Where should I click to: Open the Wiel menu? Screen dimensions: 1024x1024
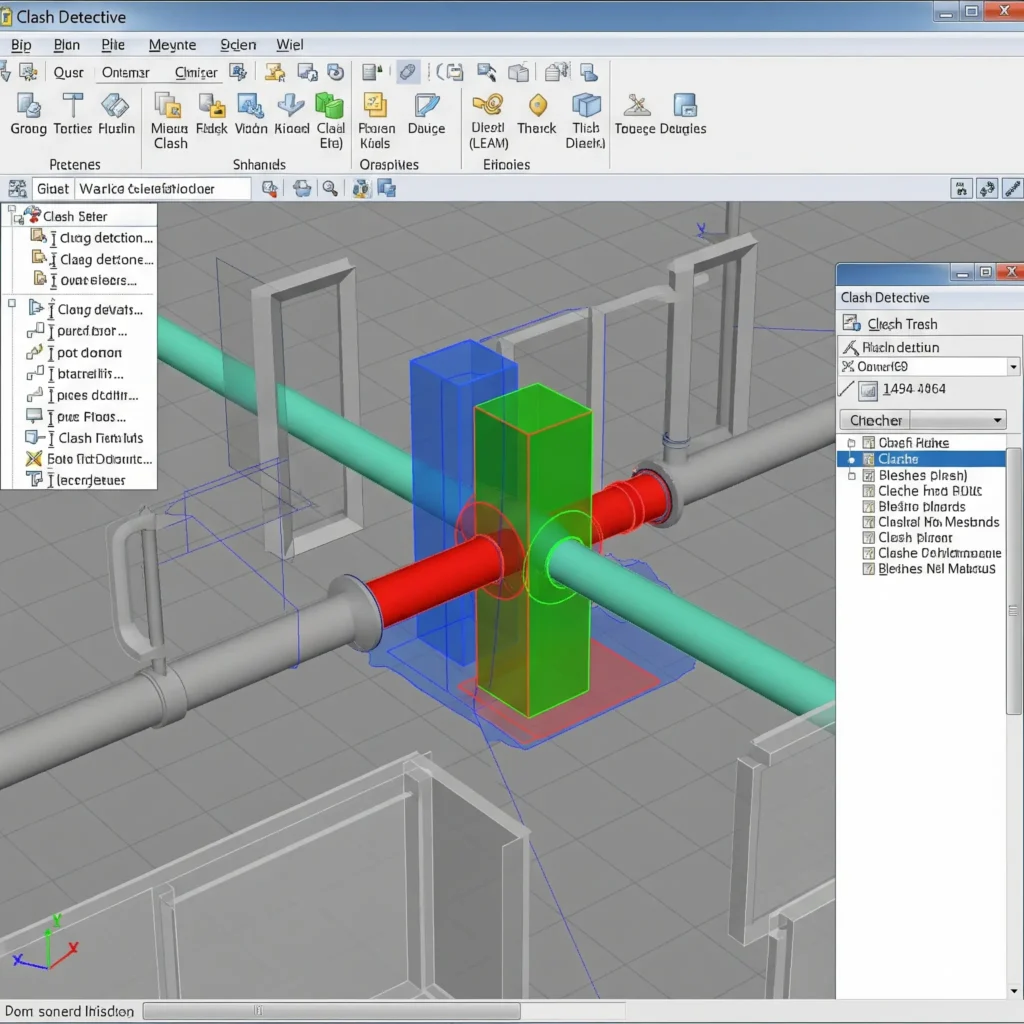pyautogui.click(x=290, y=45)
